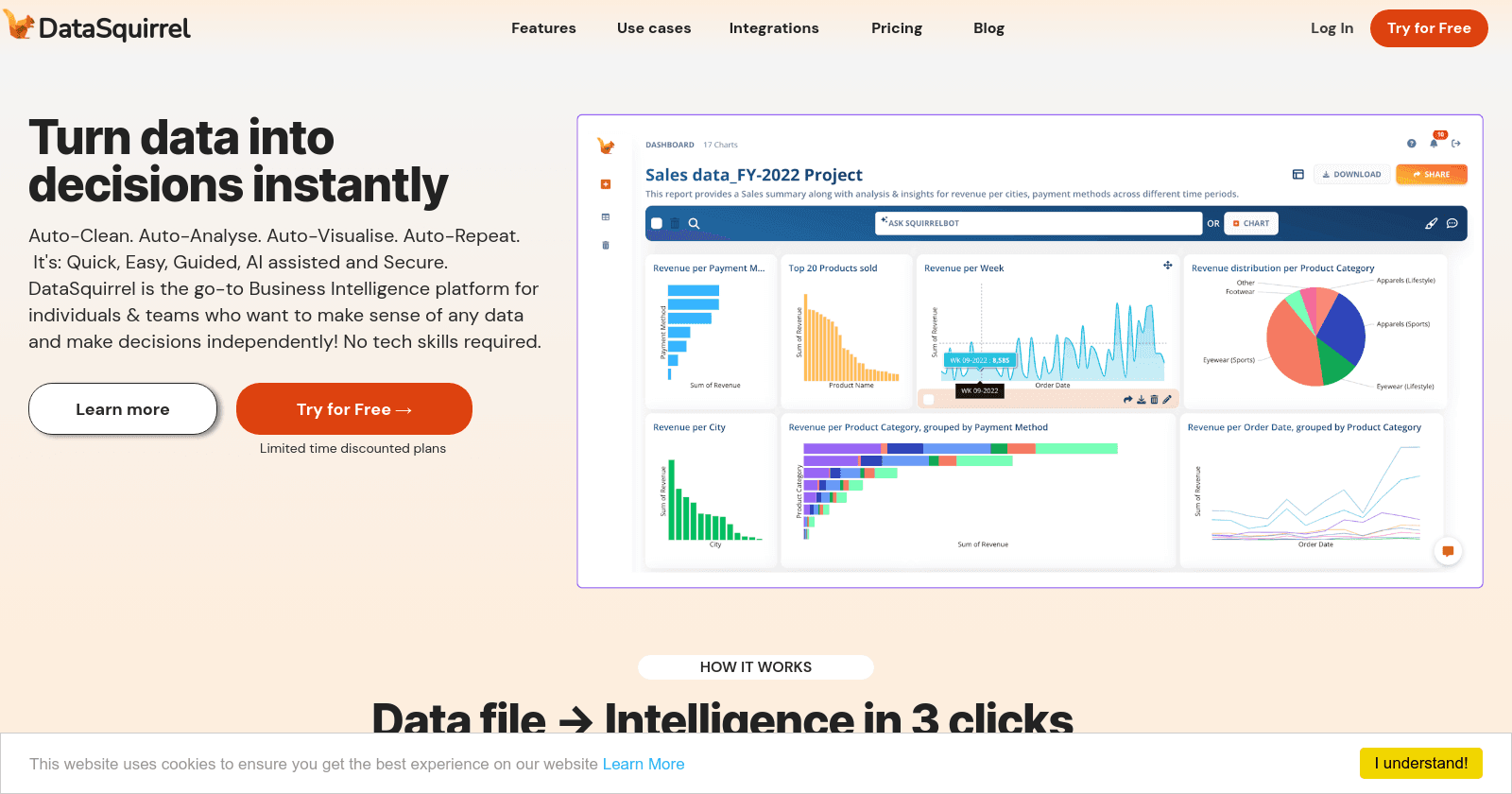Dismiss cookies with I understand! button

point(1421,763)
